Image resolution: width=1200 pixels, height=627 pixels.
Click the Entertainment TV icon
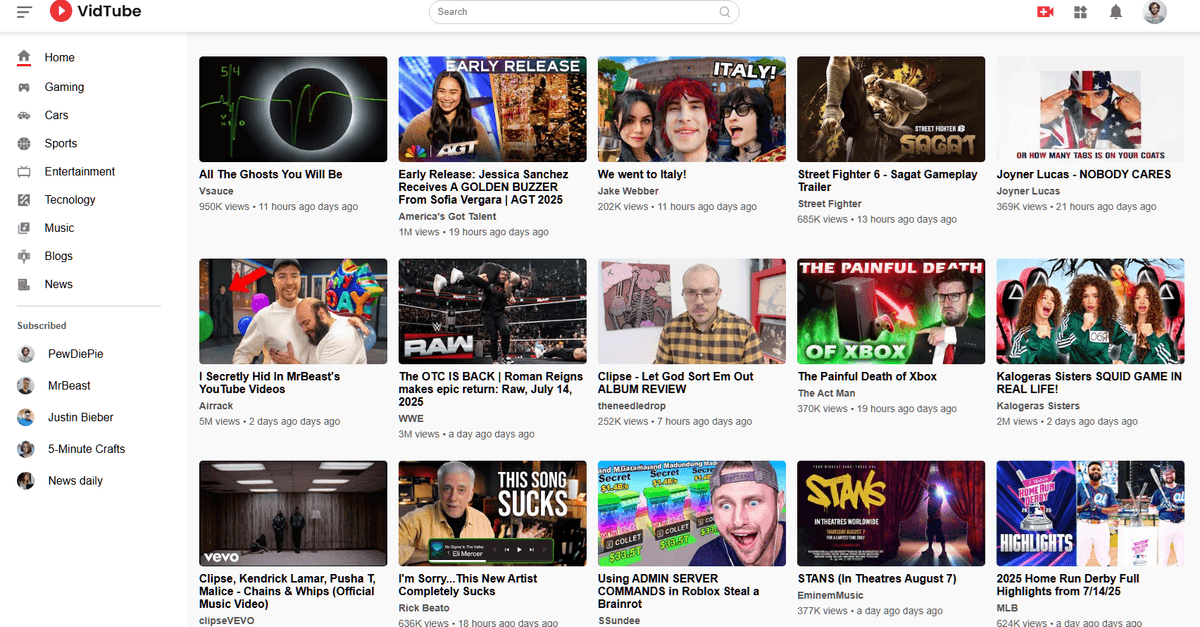pos(24,172)
